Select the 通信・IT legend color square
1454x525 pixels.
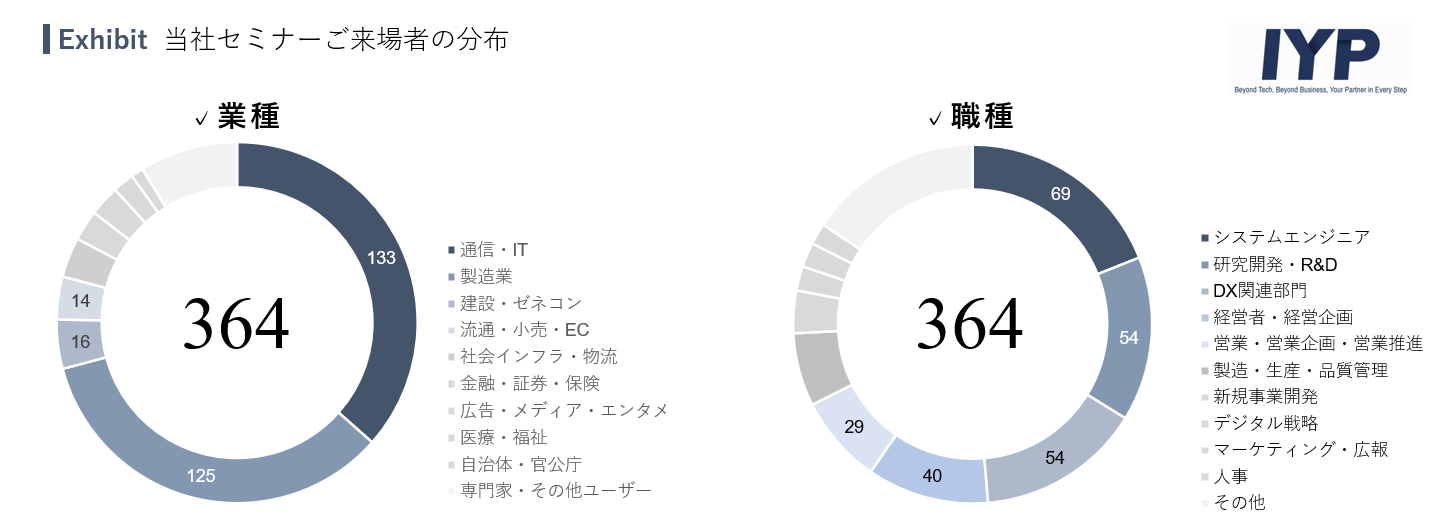click(451, 249)
